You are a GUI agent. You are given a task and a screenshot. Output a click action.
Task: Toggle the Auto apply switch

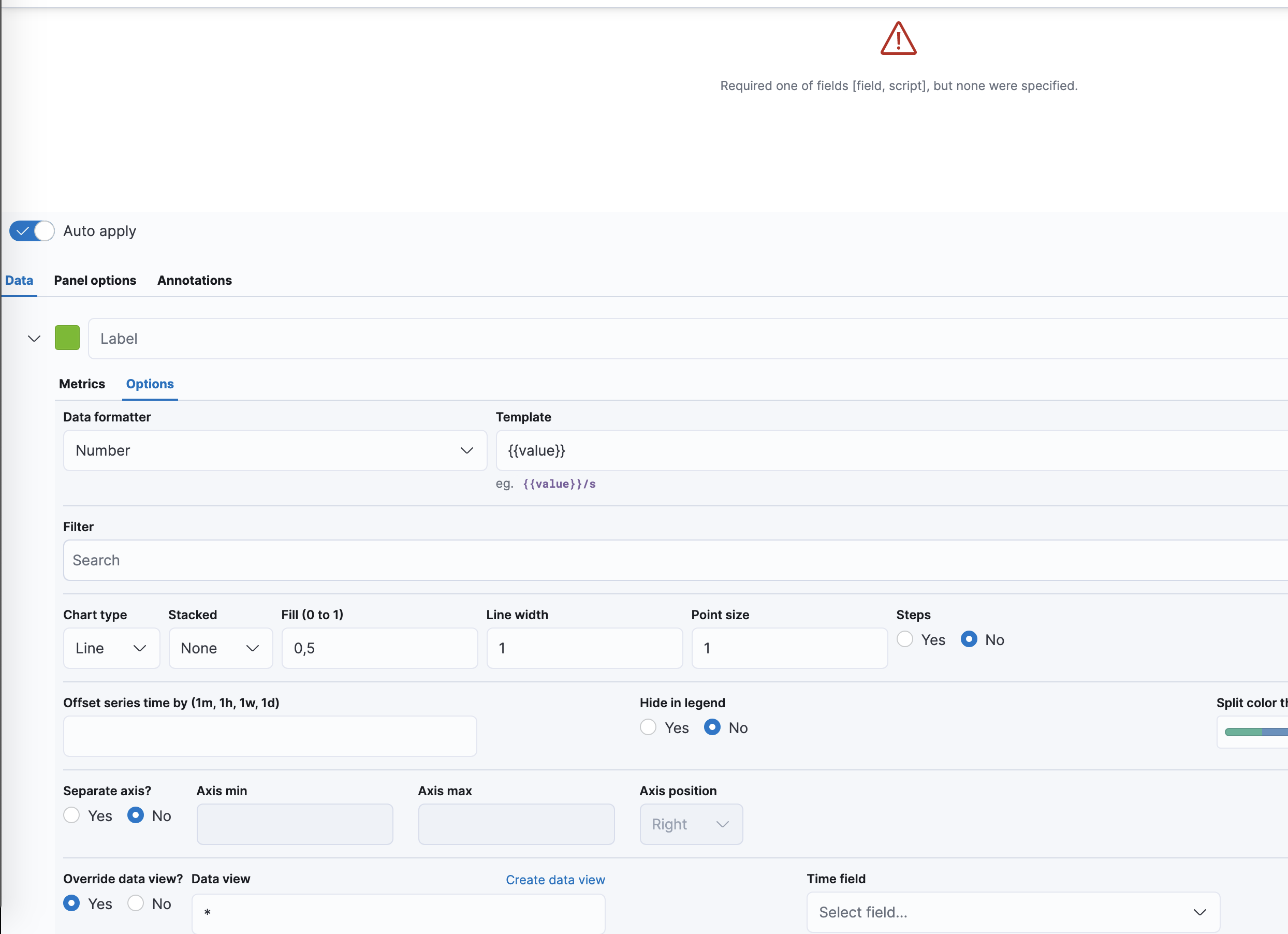[x=32, y=231]
